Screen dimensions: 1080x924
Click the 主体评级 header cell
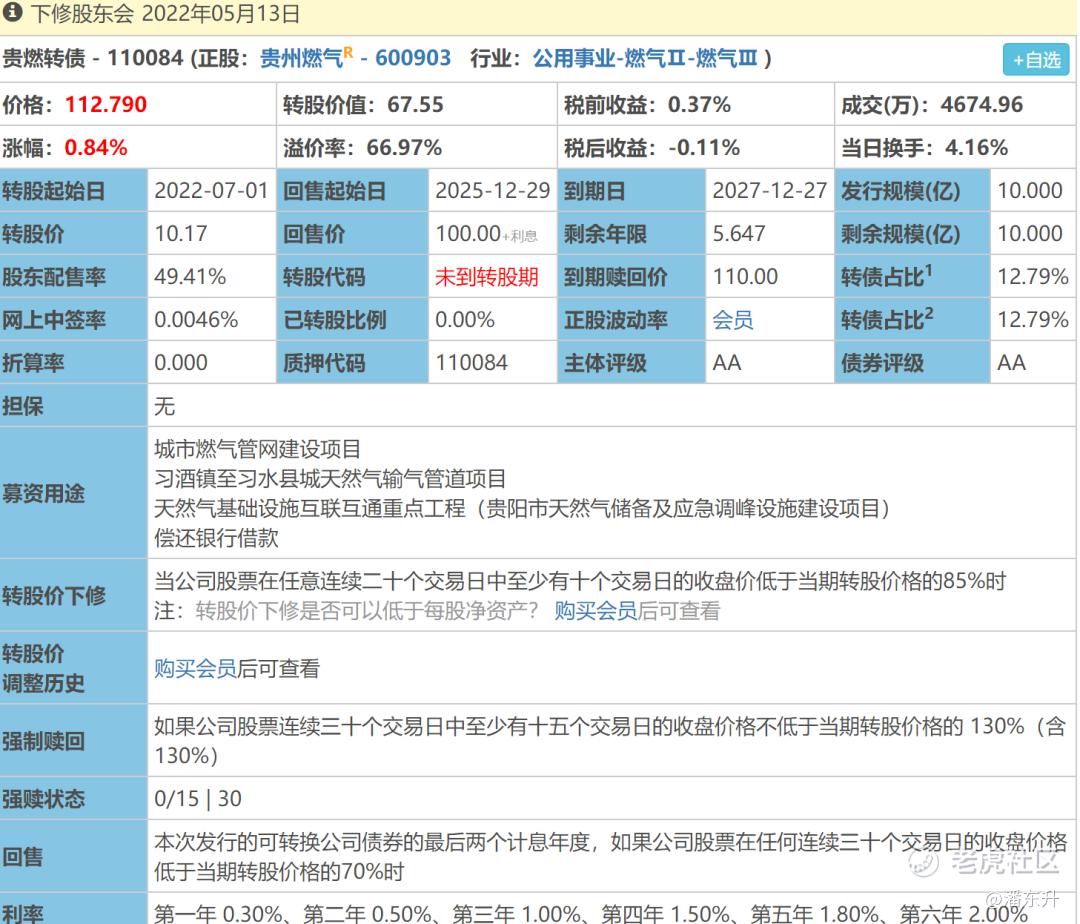tap(631, 363)
